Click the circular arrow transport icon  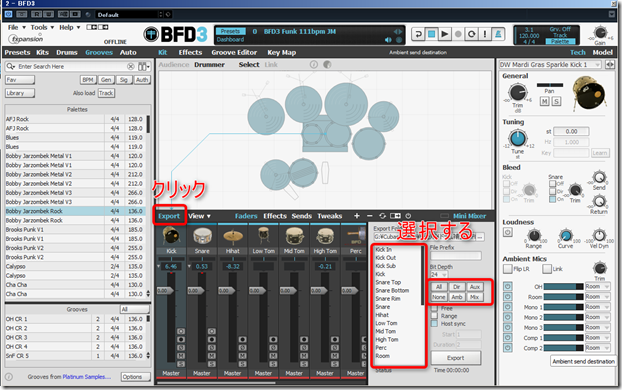(x=471, y=34)
